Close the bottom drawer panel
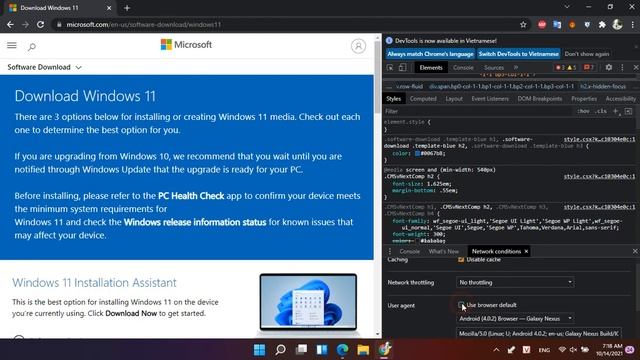 click(635, 251)
